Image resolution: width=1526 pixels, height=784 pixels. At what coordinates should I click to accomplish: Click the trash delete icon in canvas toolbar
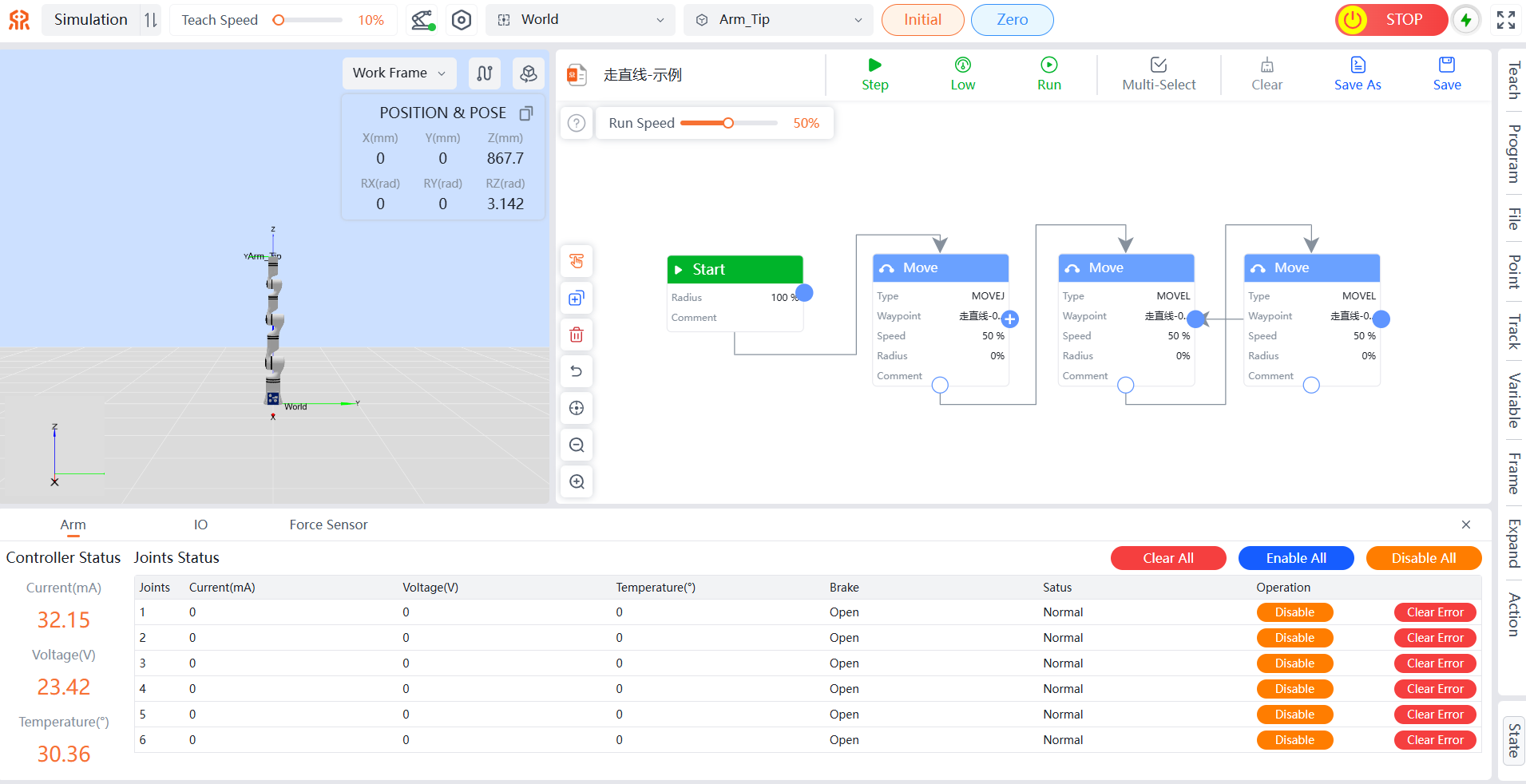[x=577, y=335]
